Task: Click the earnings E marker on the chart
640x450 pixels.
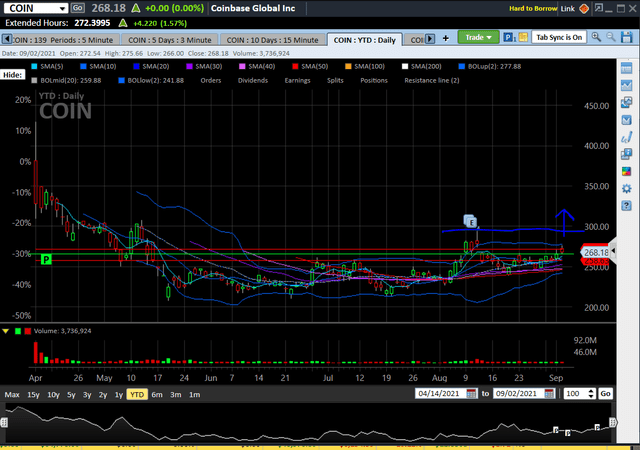Action: 471,222
